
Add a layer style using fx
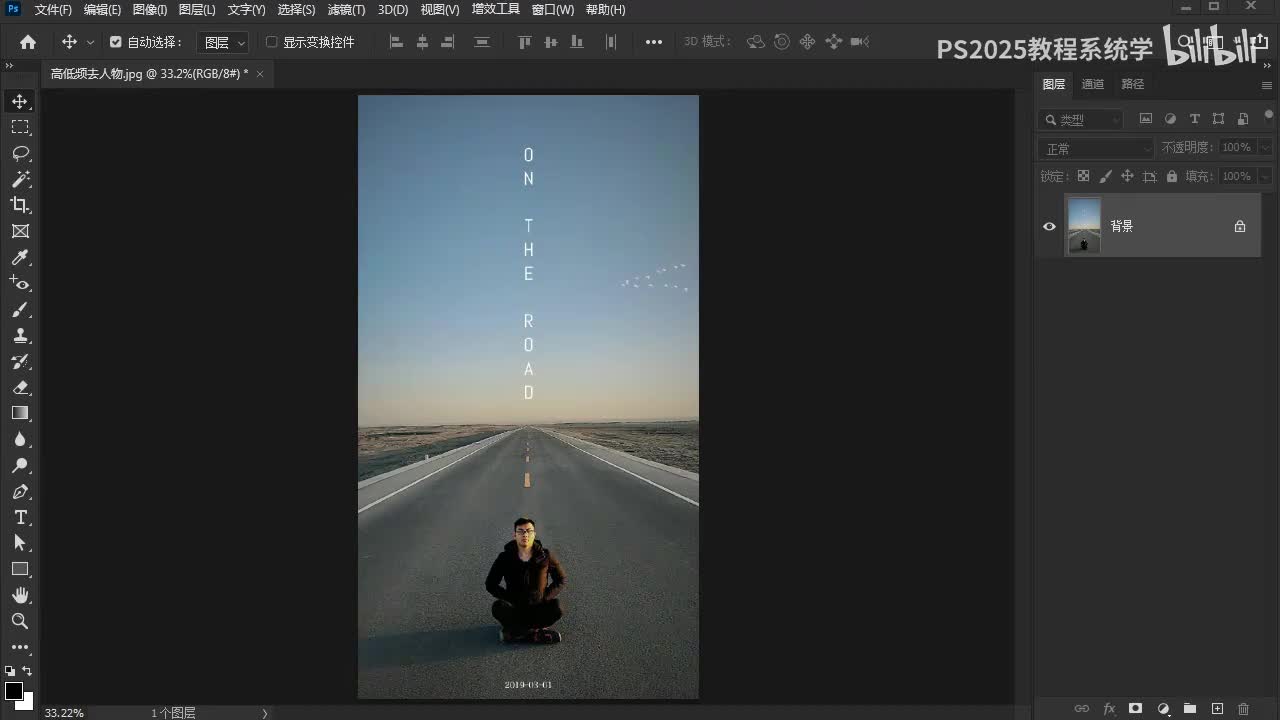coord(1109,708)
